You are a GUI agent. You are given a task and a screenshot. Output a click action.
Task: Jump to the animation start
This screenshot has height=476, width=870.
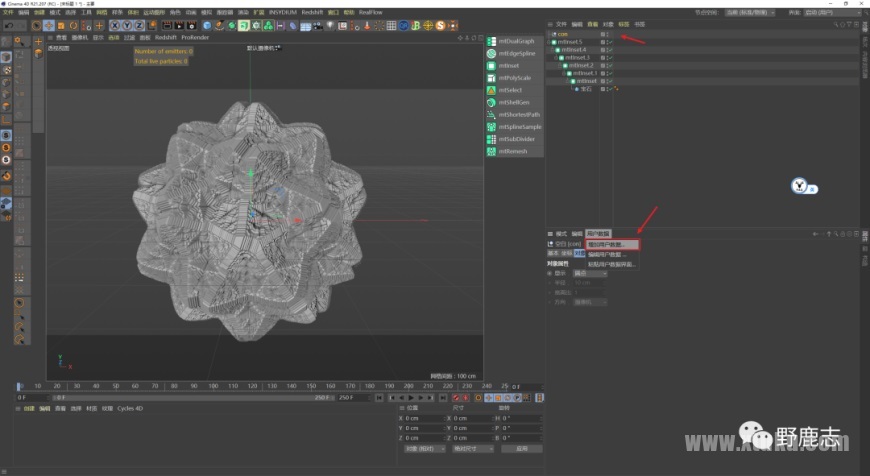coord(380,398)
